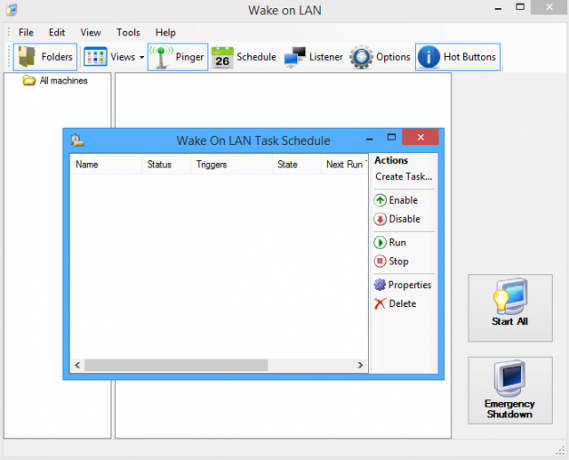Click the Disable task red arrow
The width and height of the screenshot is (569, 460).
(380, 219)
